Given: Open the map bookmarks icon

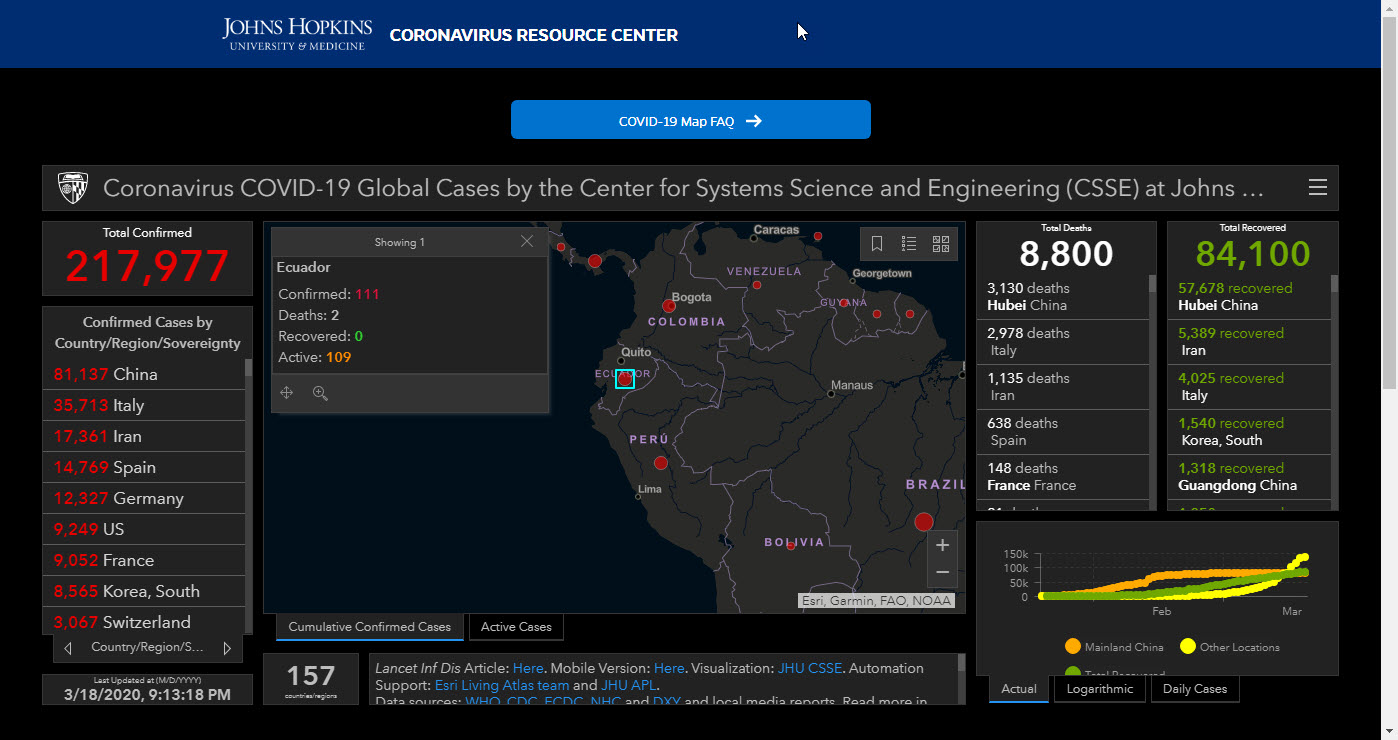Looking at the screenshot, I should point(877,243).
